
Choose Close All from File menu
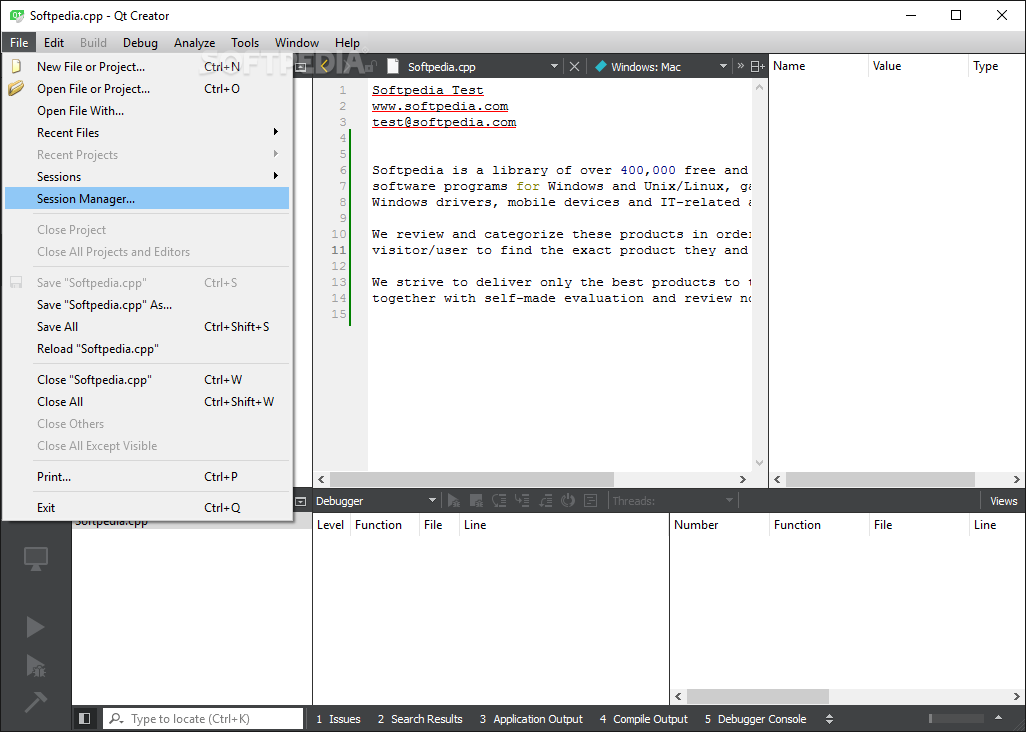(x=147, y=402)
